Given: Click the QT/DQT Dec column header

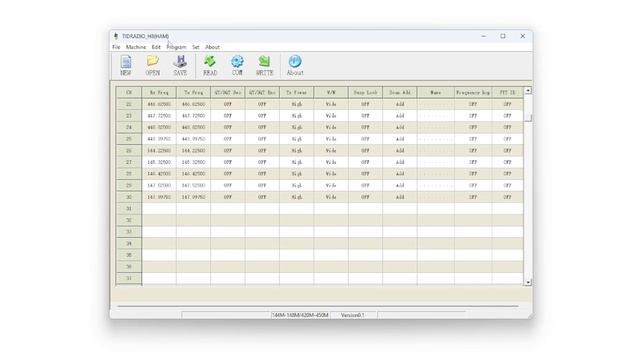Looking at the screenshot, I should (228, 93).
